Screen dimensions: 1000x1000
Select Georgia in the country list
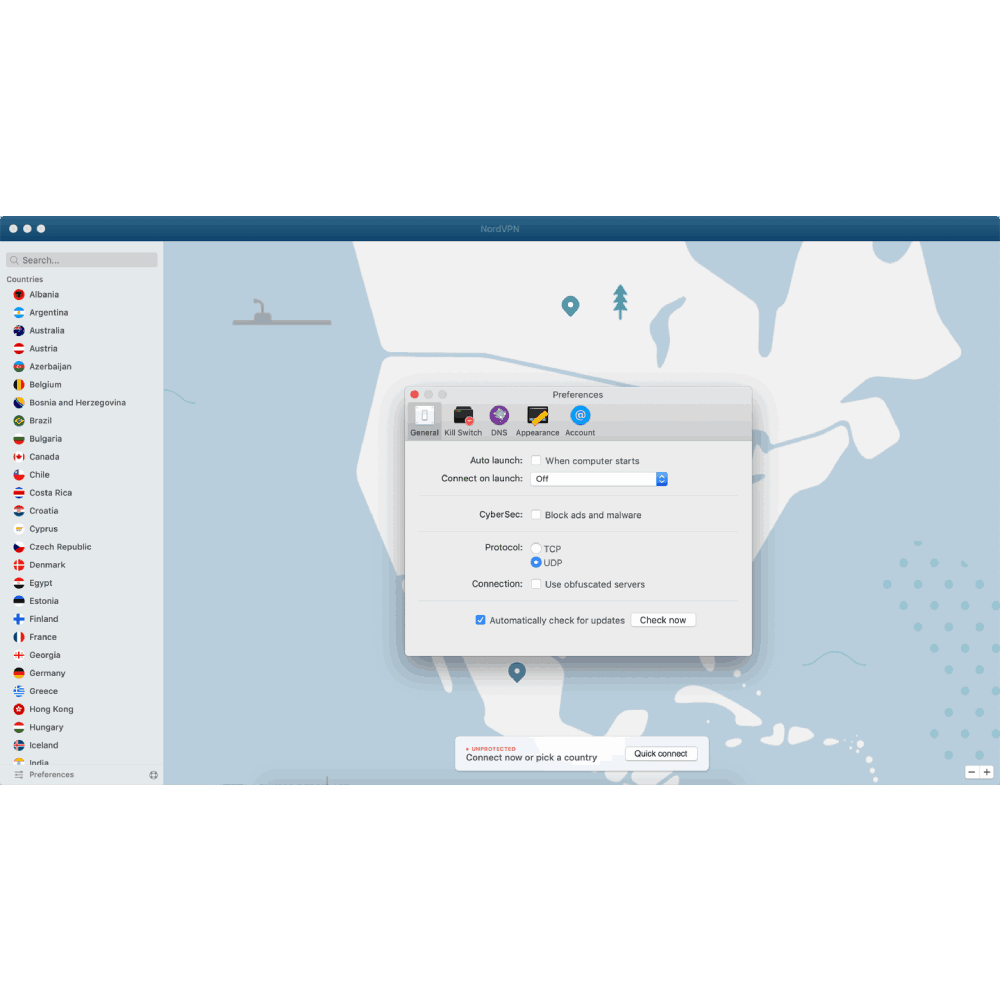click(x=82, y=655)
